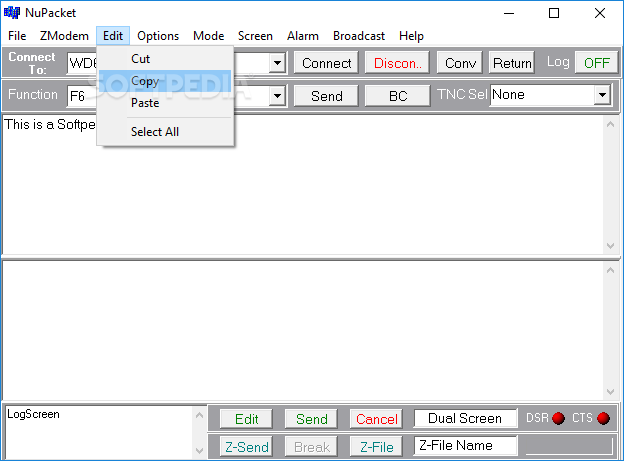
Task: Expand the Function dropdown arrow
Action: click(x=277, y=96)
